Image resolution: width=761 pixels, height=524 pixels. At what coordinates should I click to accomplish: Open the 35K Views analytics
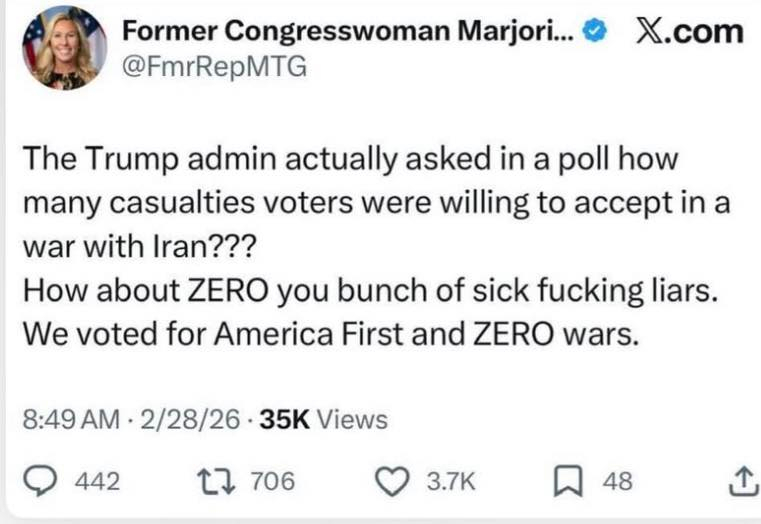click(322, 420)
